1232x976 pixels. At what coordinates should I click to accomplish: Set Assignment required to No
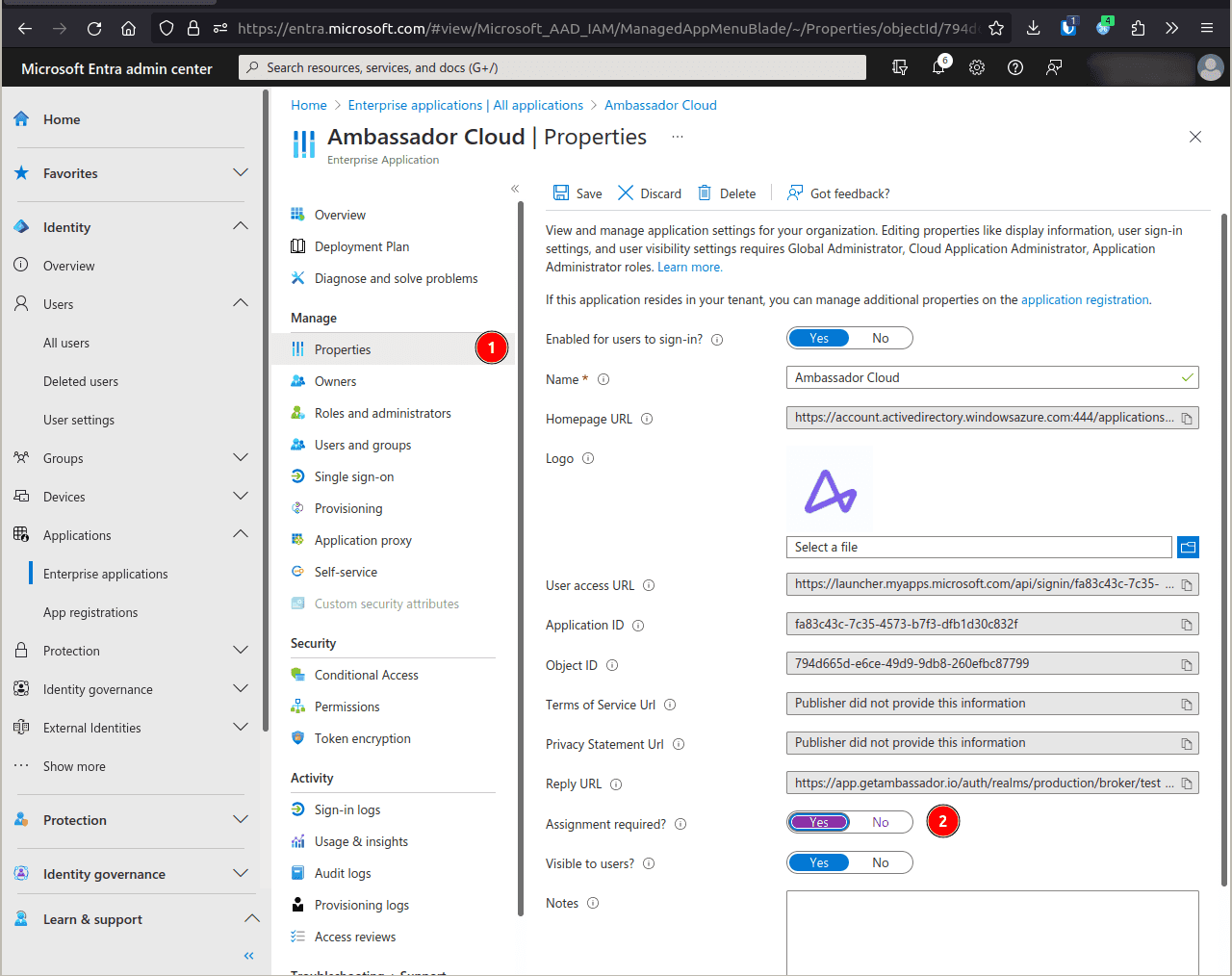tap(881, 822)
